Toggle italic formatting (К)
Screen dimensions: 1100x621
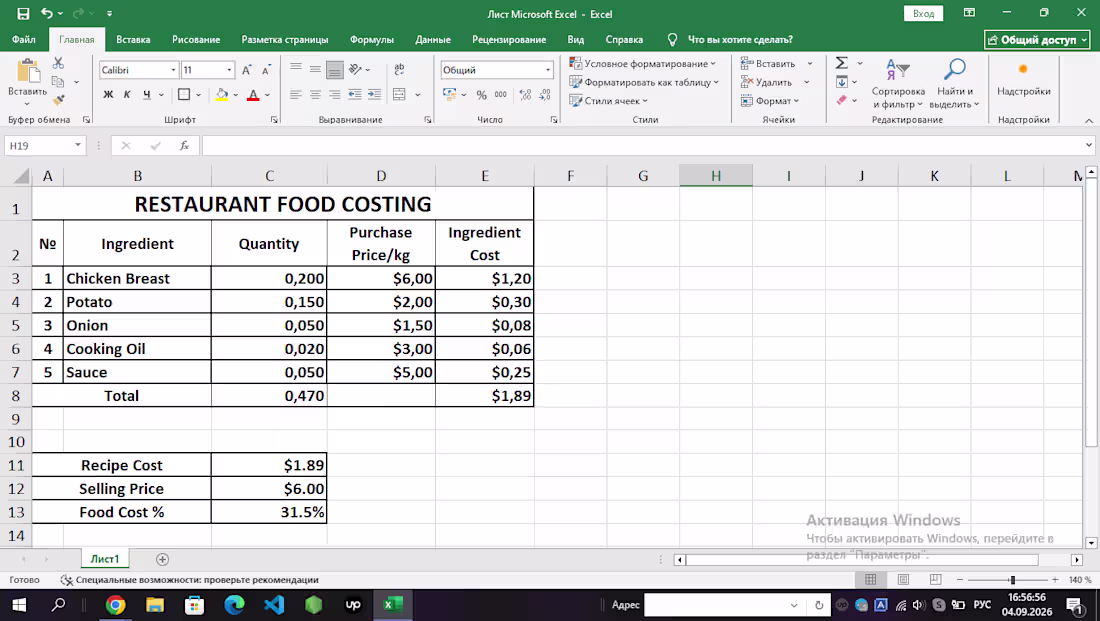[x=127, y=95]
